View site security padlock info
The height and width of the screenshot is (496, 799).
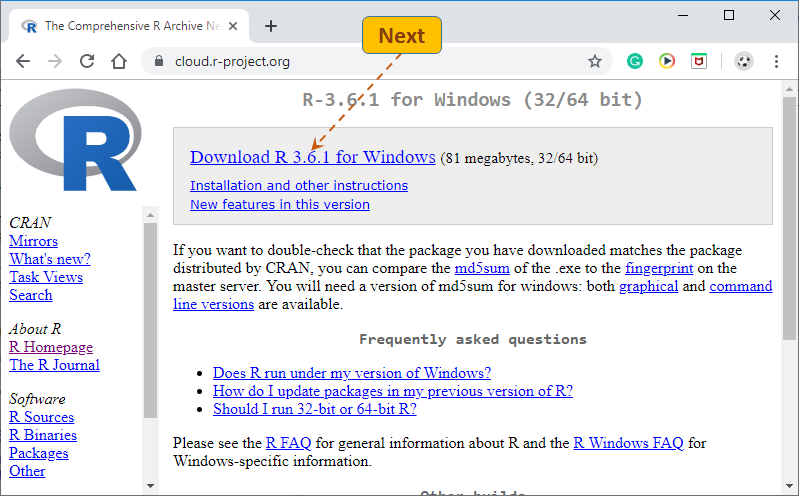point(159,61)
